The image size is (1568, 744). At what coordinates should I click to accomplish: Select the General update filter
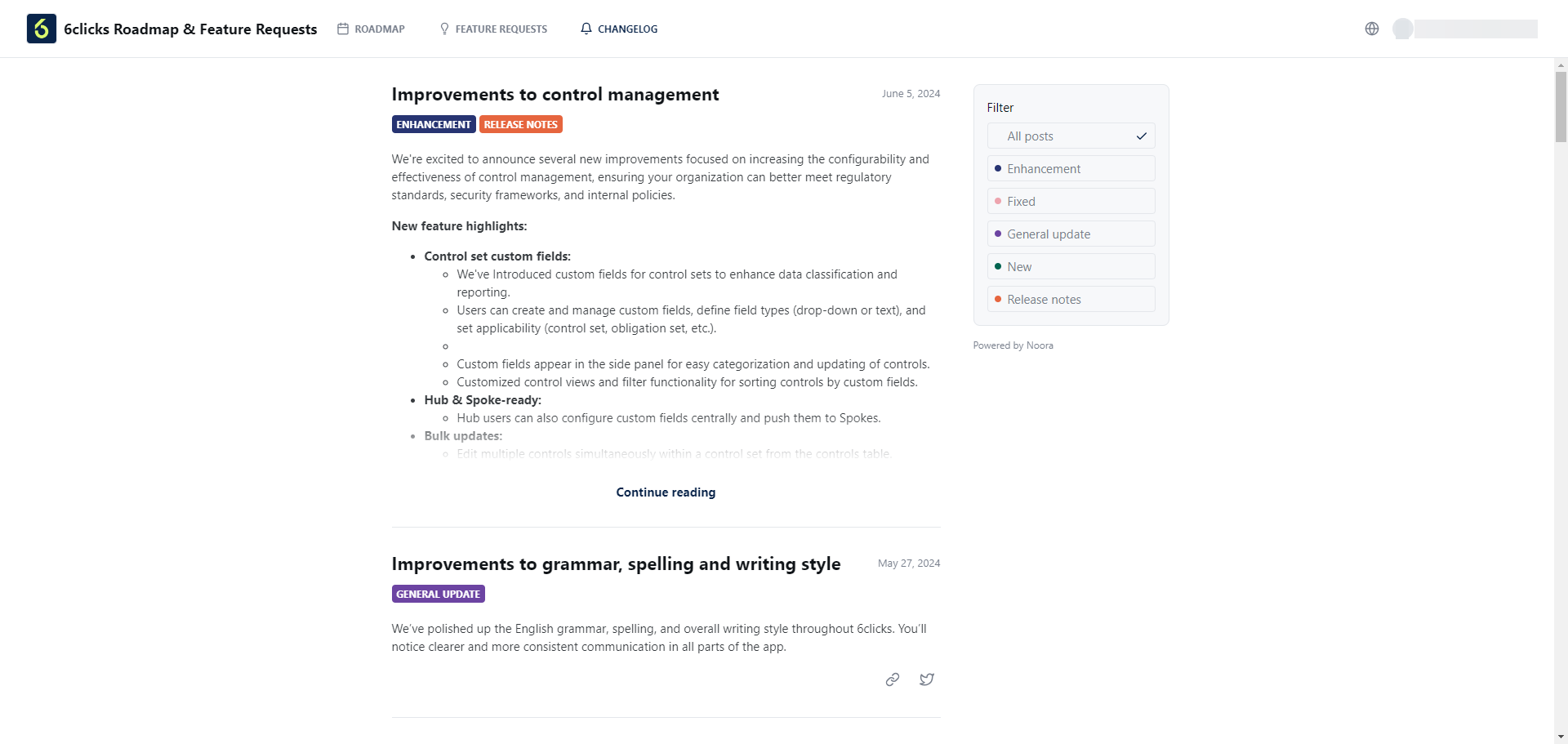[x=1071, y=234]
